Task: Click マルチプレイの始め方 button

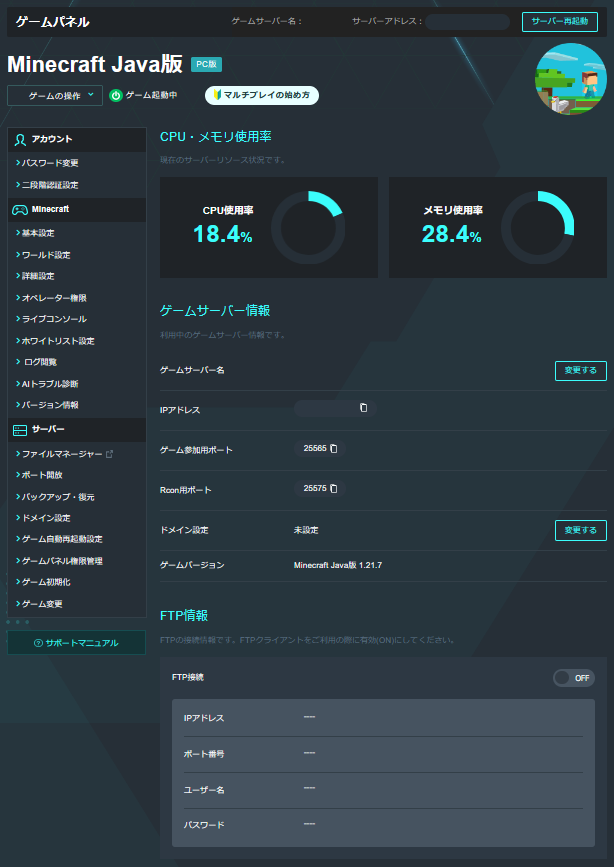Action: [x=262, y=95]
